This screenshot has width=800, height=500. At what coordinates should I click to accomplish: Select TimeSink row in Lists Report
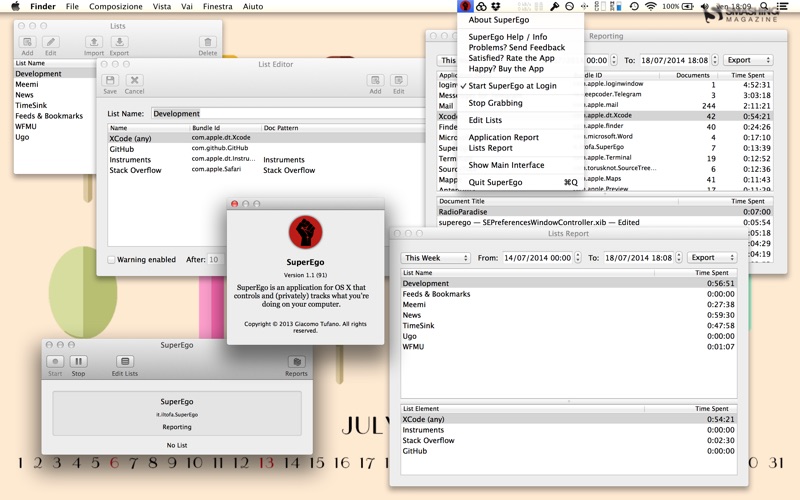point(568,326)
